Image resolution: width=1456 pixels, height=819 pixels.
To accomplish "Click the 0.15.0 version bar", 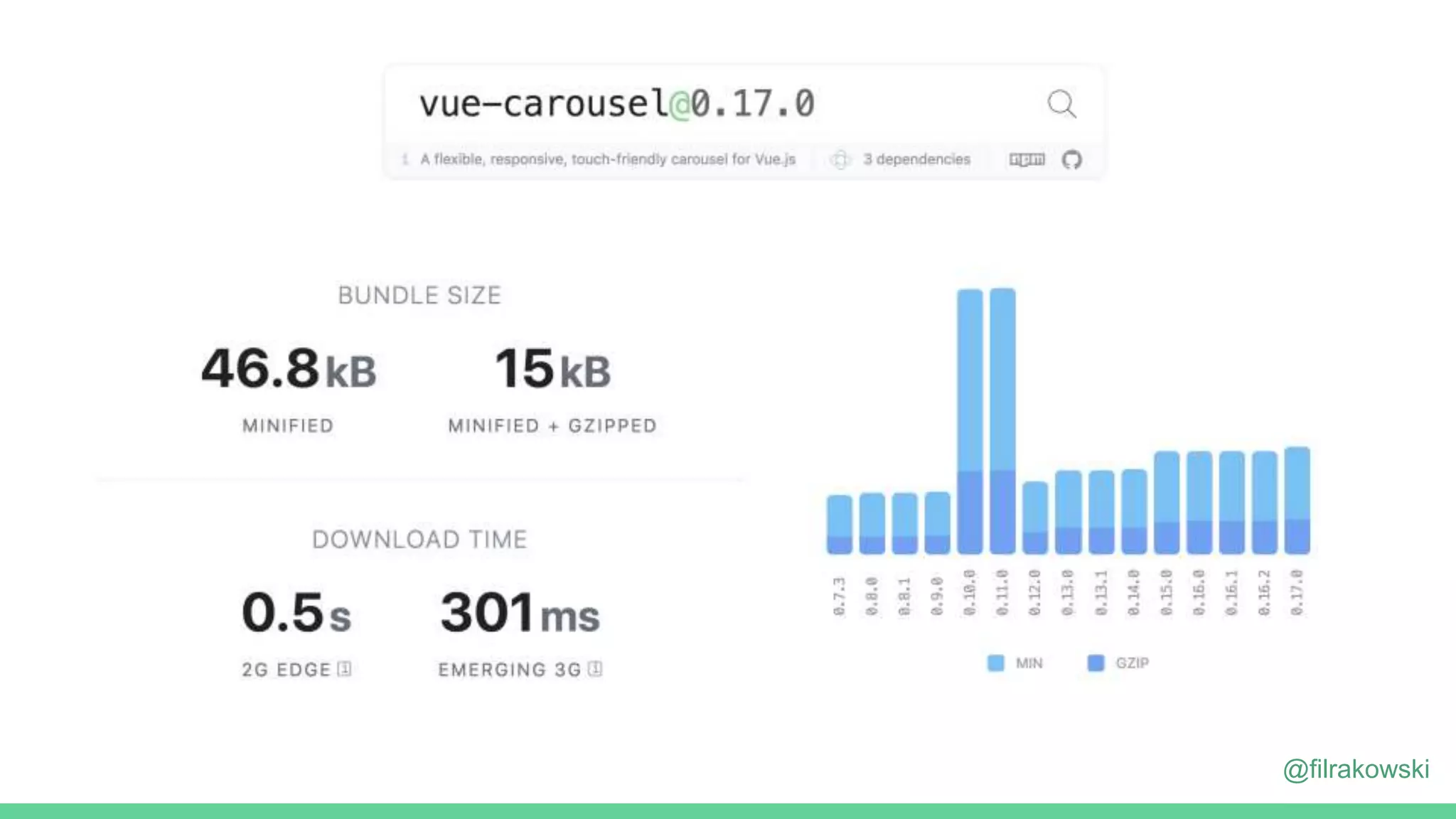I will 1166,502.
